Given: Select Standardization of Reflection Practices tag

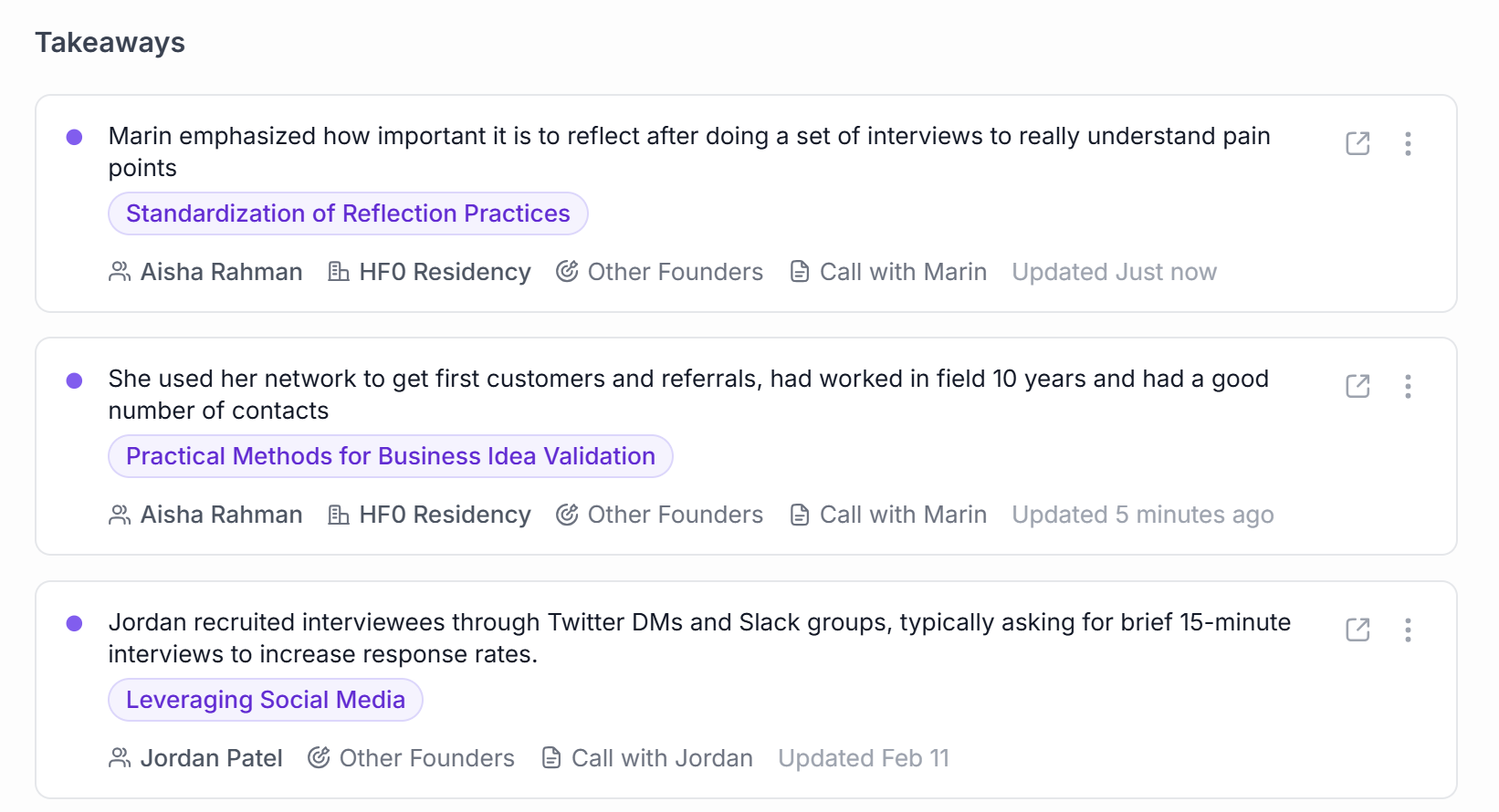Looking at the screenshot, I should click(348, 213).
